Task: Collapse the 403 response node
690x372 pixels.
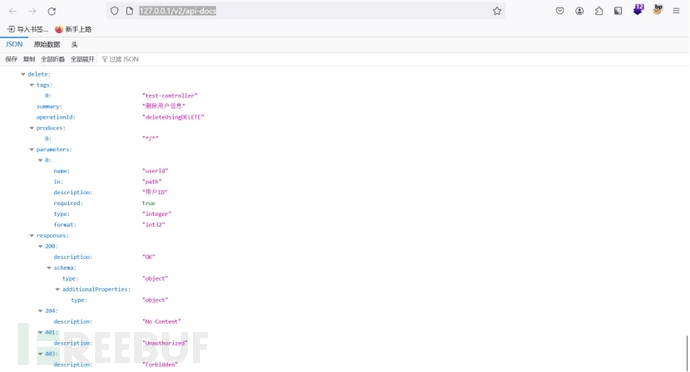Action: 40,354
